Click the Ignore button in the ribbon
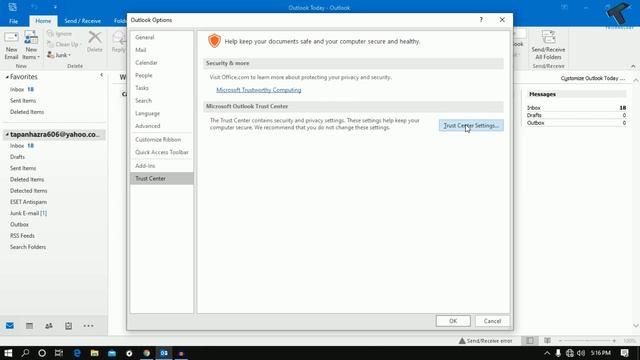Viewport: 640px width, 360px height. click(x=60, y=34)
